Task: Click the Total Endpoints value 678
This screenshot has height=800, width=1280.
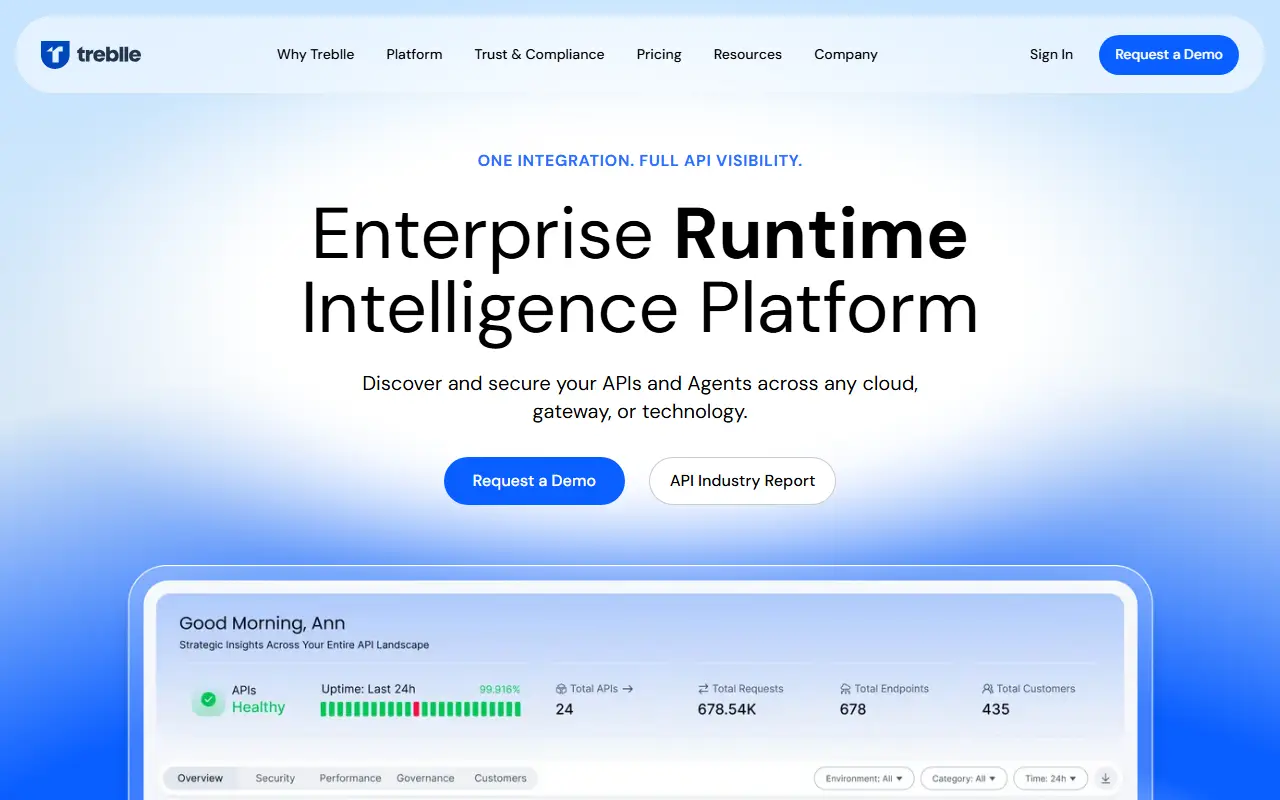Action: [x=853, y=709]
